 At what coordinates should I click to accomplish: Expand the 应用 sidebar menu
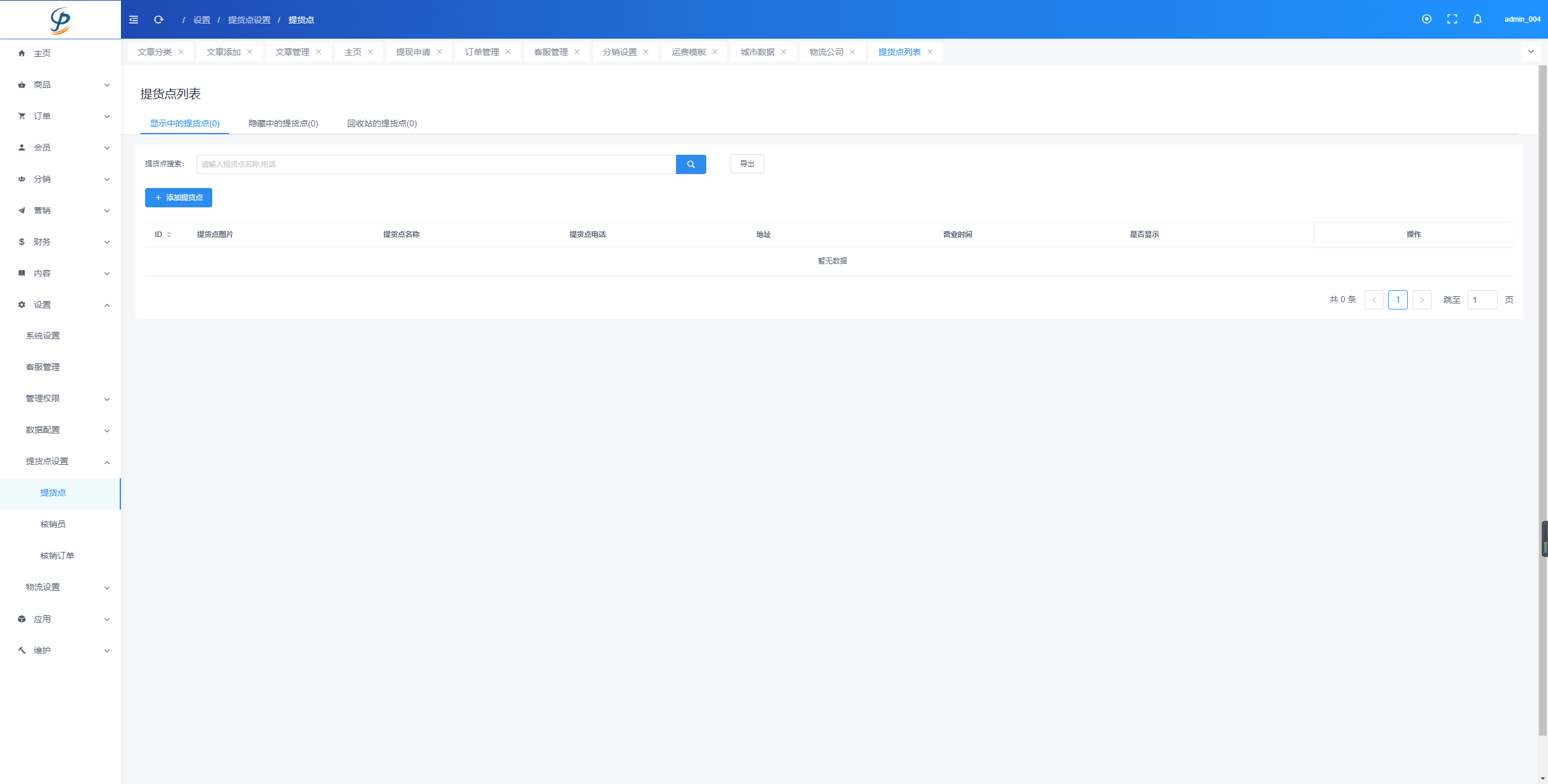click(x=60, y=619)
